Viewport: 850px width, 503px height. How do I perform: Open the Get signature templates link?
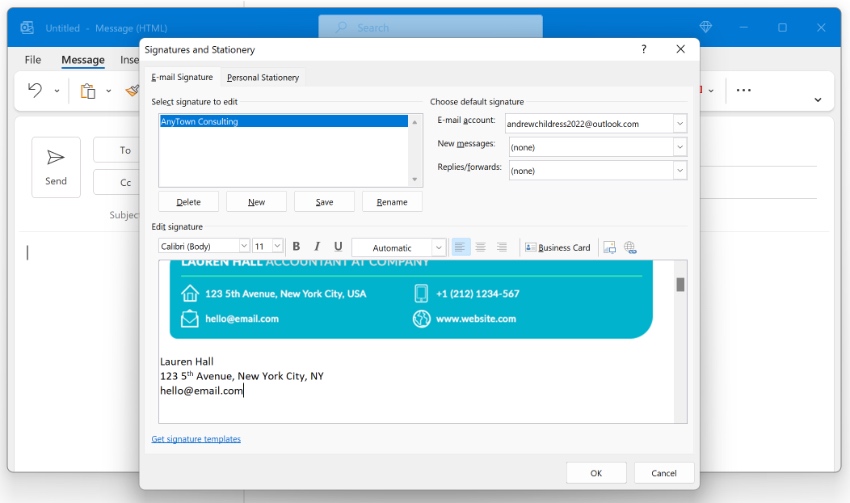click(196, 439)
